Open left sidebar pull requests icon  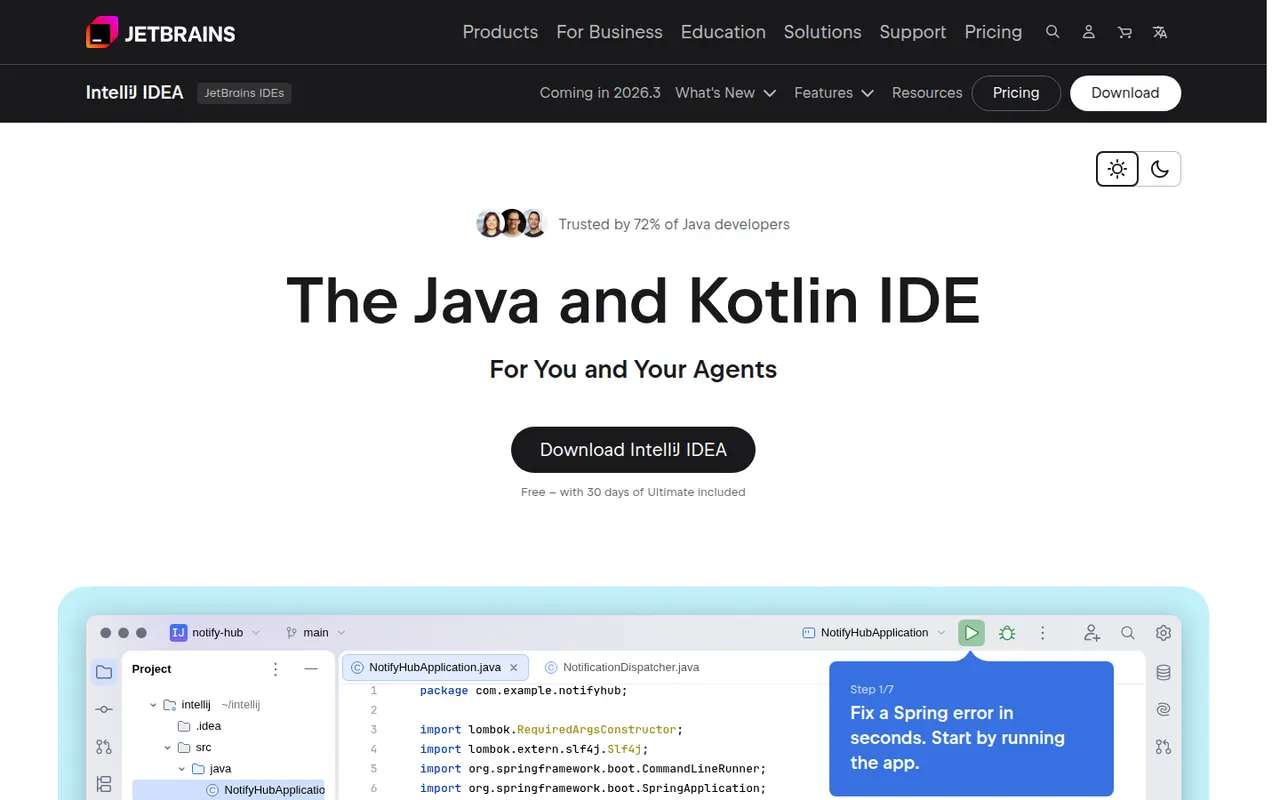[x=104, y=747]
